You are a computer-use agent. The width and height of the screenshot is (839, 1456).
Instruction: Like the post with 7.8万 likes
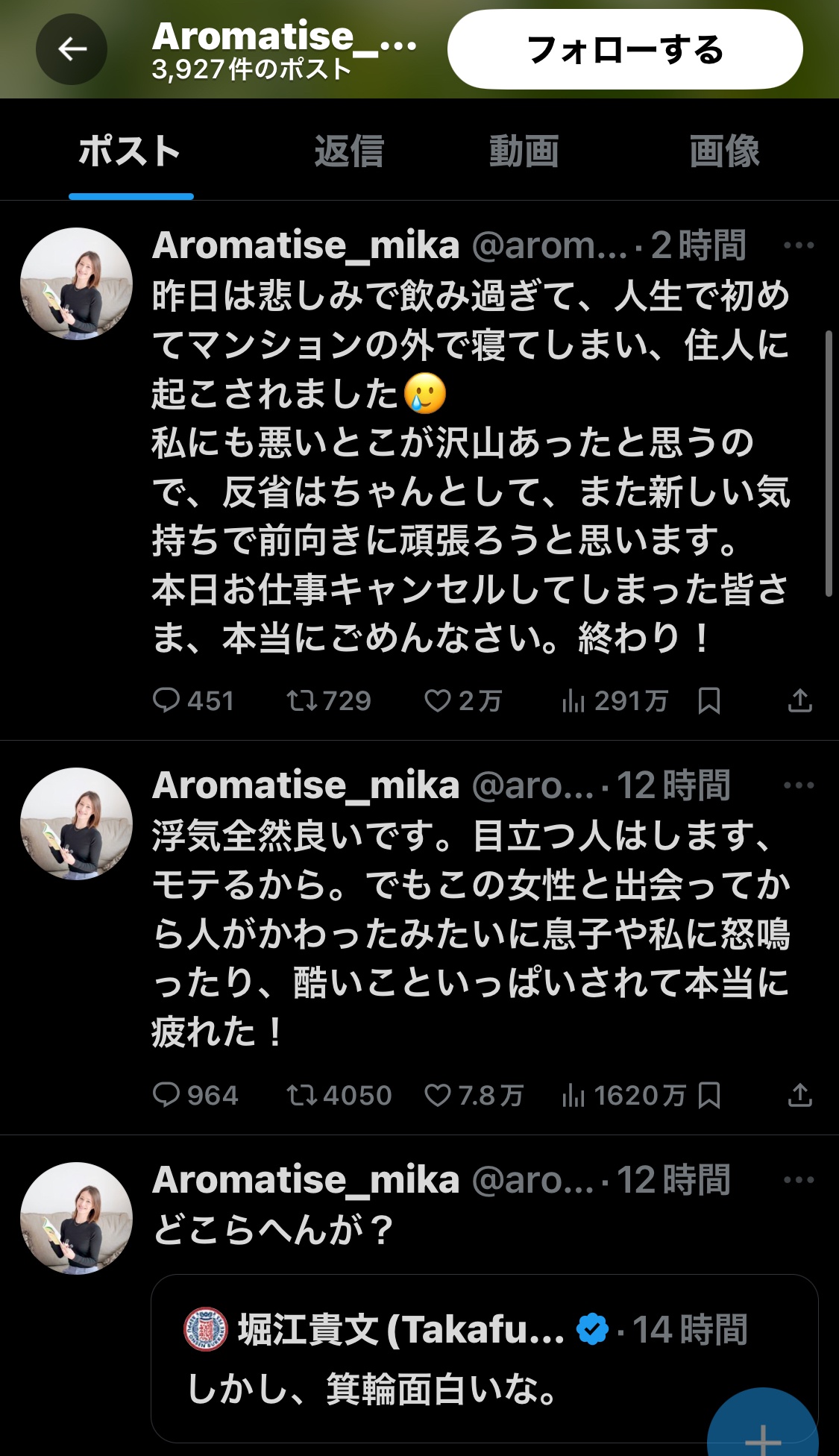coord(438,1095)
